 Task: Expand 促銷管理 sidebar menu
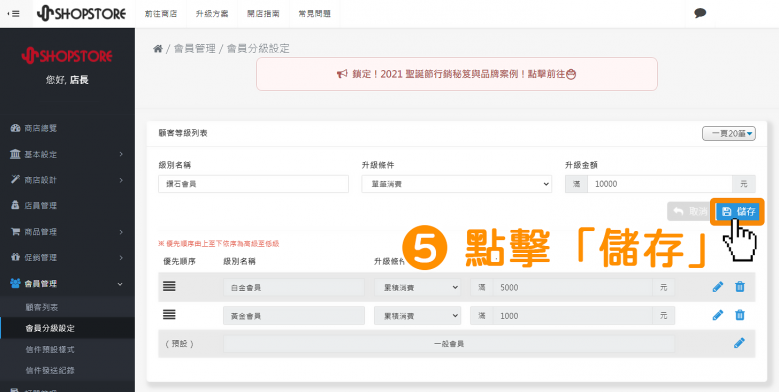[67, 258]
